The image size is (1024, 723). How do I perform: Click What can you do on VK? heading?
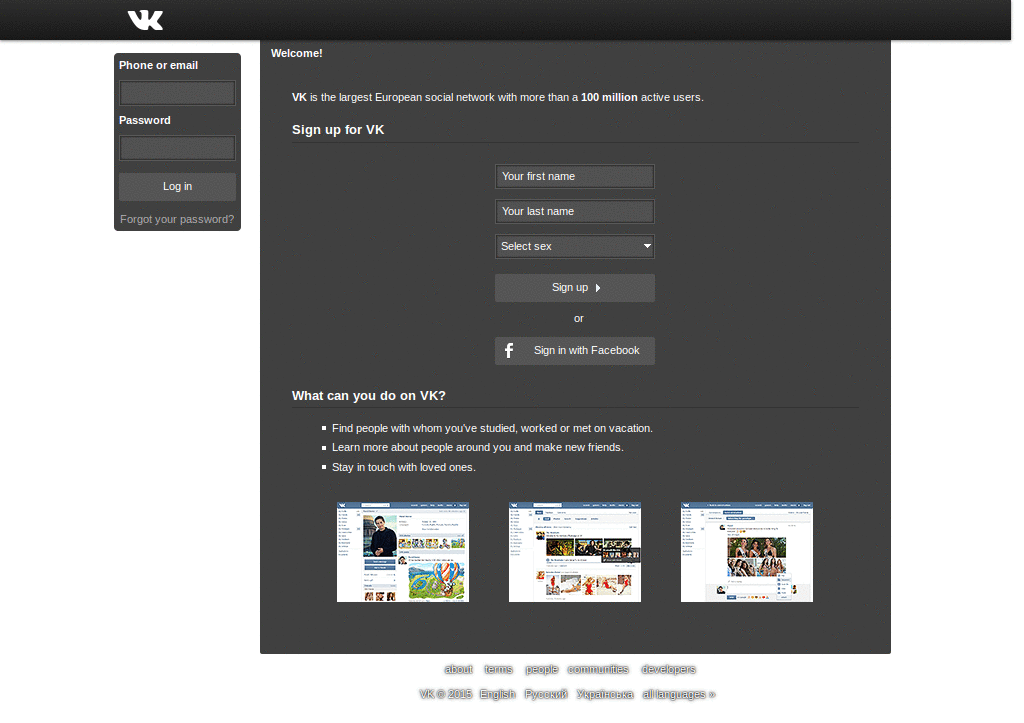(368, 396)
